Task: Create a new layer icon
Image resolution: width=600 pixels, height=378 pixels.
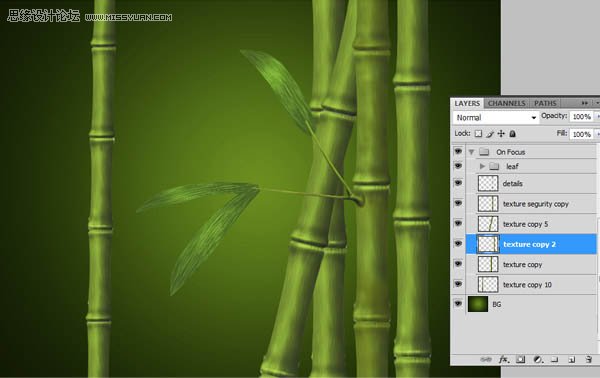Action: (572, 359)
